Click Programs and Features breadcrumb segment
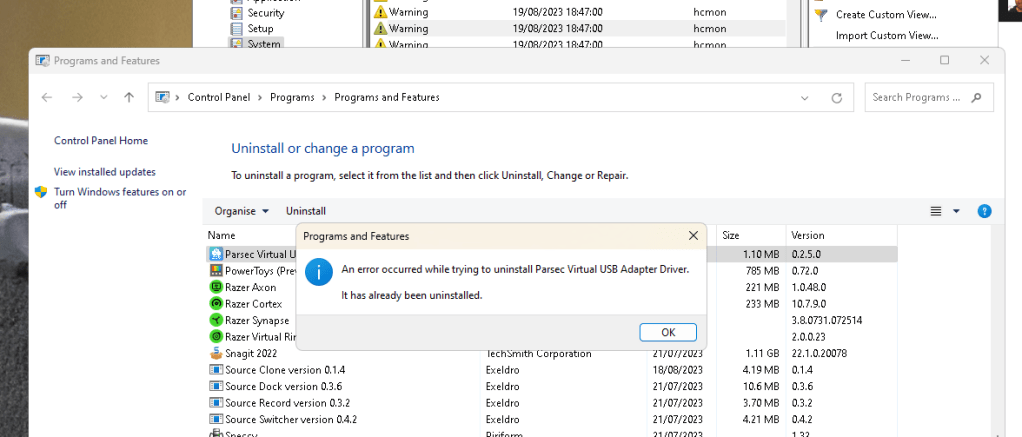 click(387, 97)
